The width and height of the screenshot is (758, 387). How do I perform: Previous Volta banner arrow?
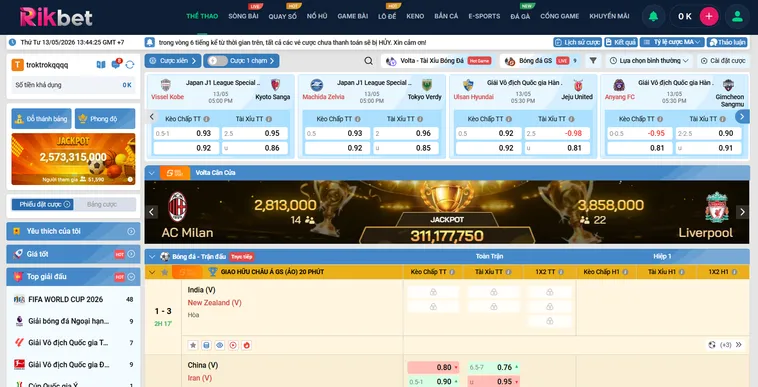[x=152, y=212]
